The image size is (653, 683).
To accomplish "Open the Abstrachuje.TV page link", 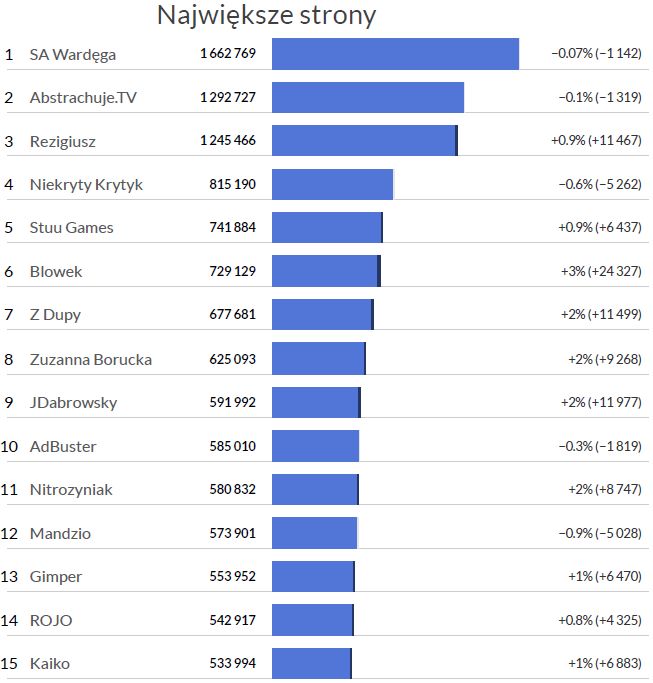I will (x=83, y=97).
